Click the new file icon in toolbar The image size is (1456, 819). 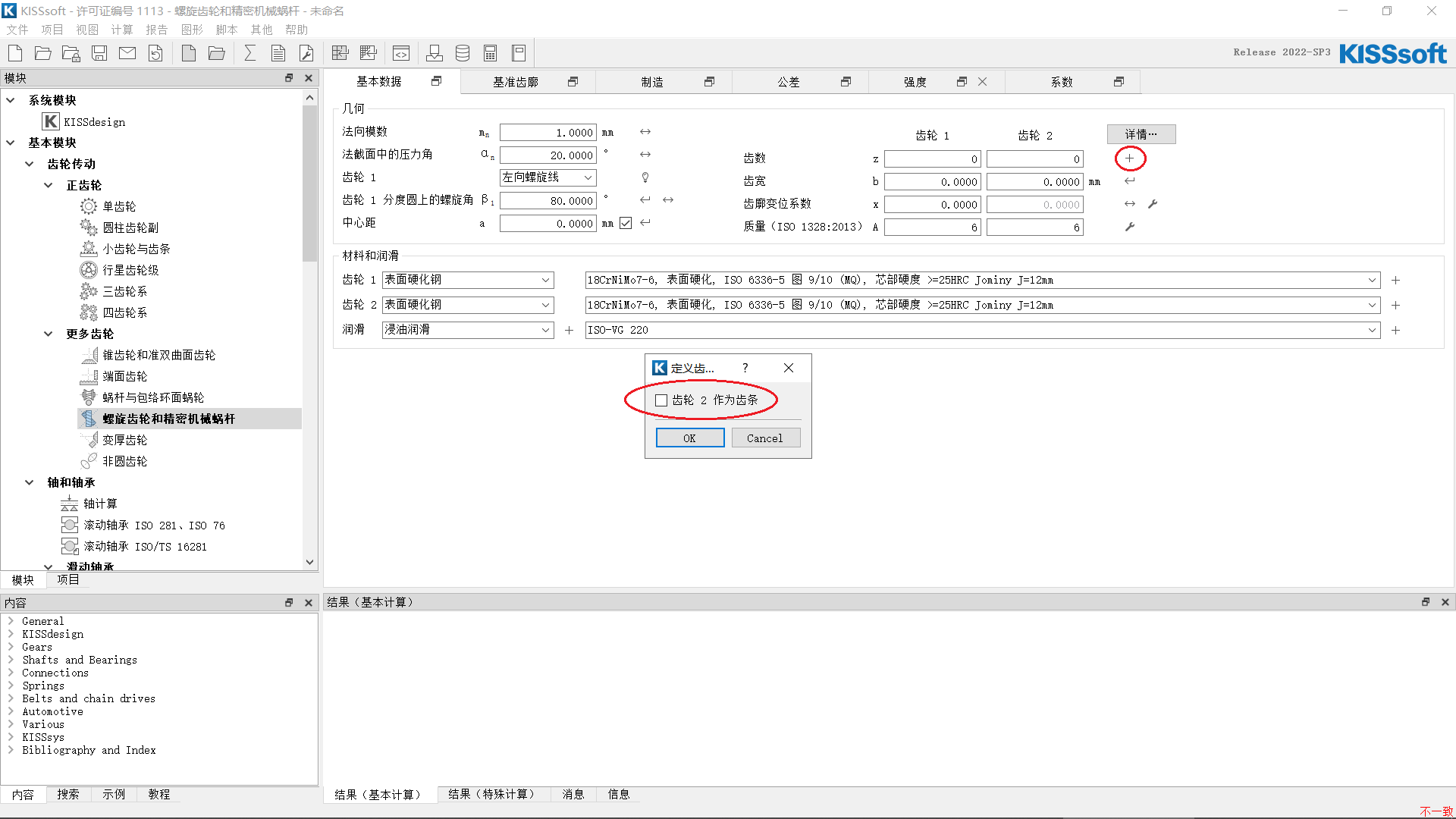(x=15, y=53)
